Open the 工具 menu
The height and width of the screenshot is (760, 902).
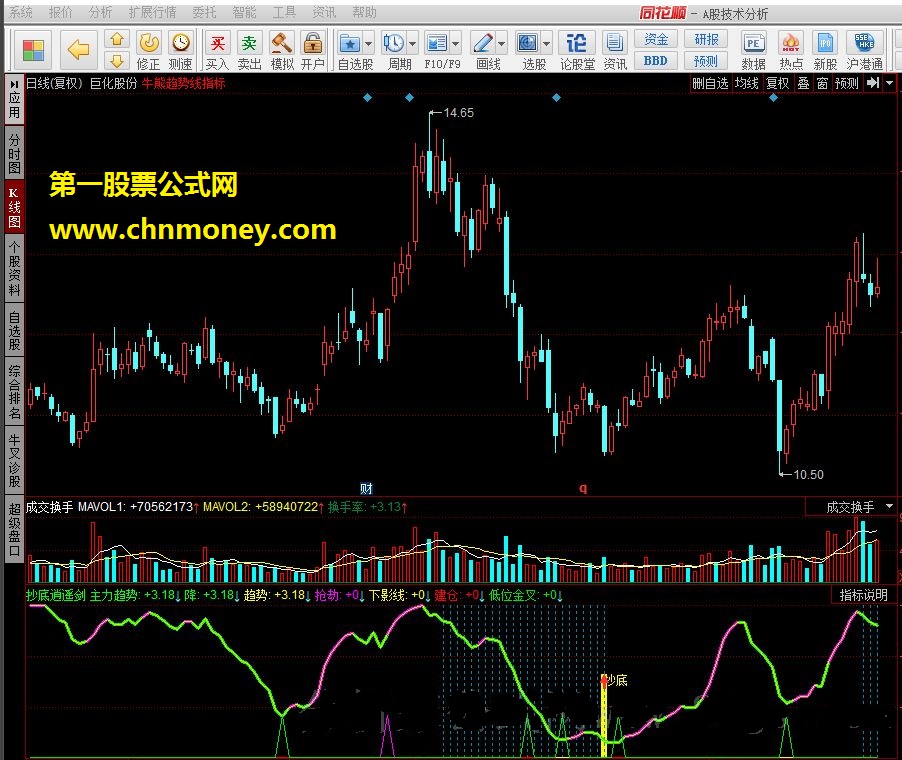point(284,12)
